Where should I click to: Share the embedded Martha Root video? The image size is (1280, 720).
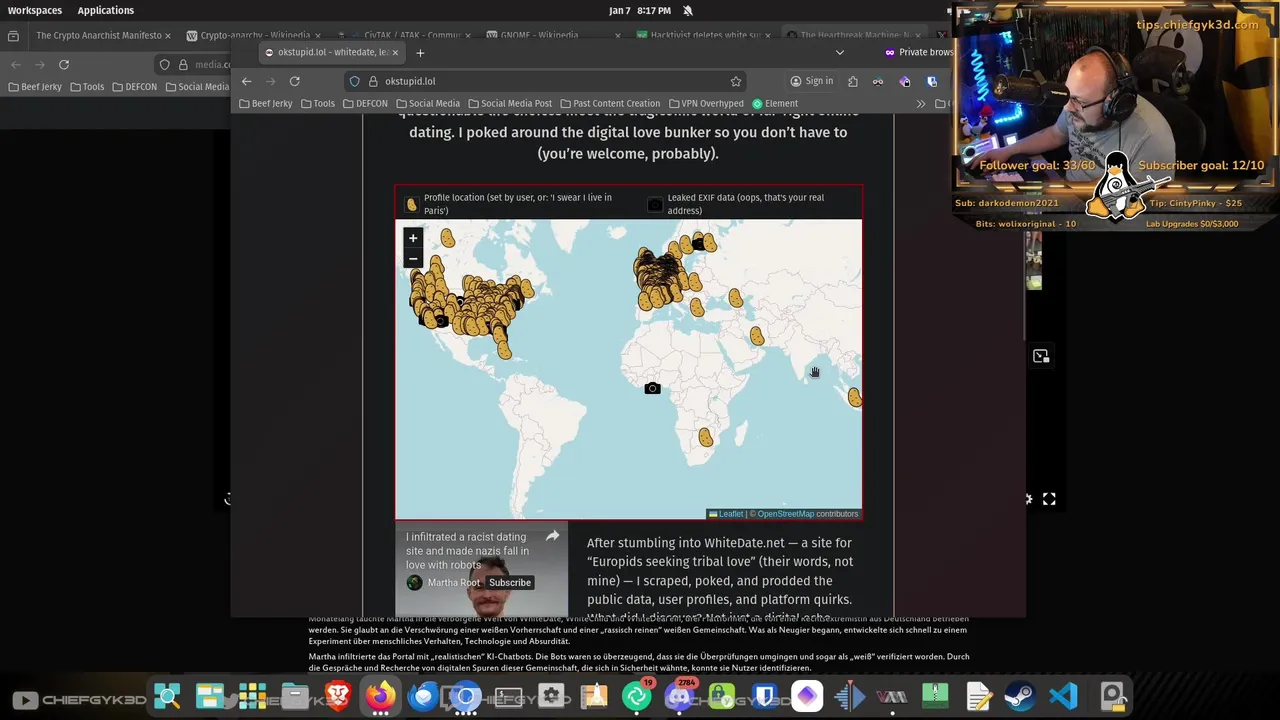pyautogui.click(x=552, y=537)
